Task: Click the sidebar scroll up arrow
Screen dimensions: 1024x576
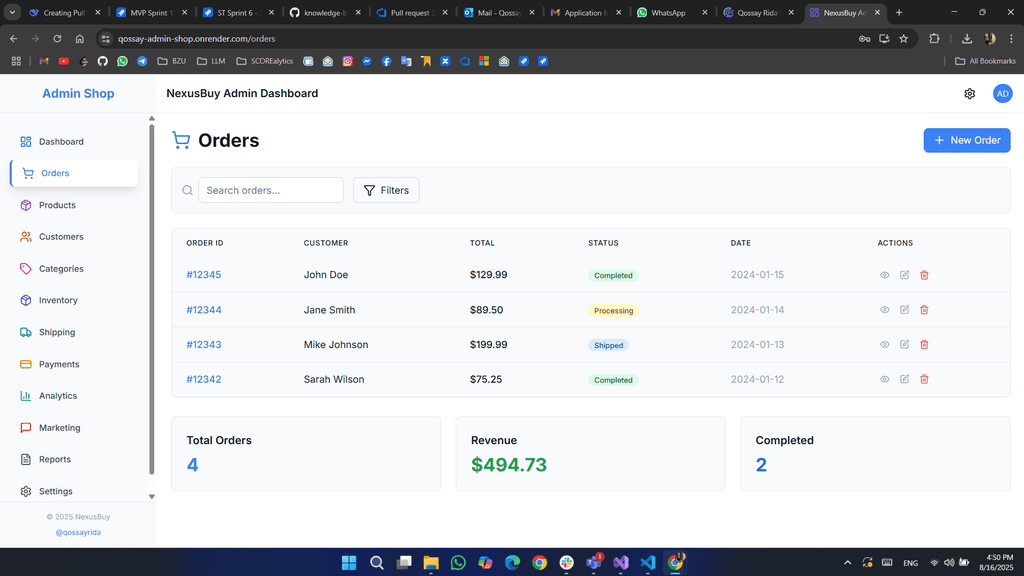Action: point(152,119)
